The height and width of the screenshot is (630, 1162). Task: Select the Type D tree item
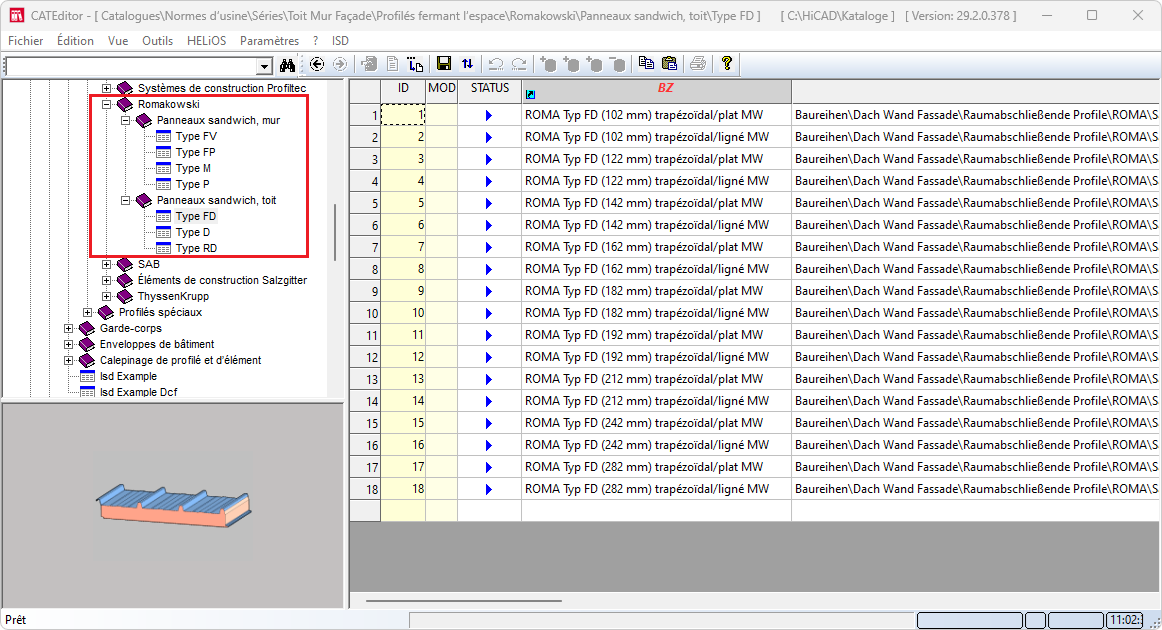tap(193, 232)
